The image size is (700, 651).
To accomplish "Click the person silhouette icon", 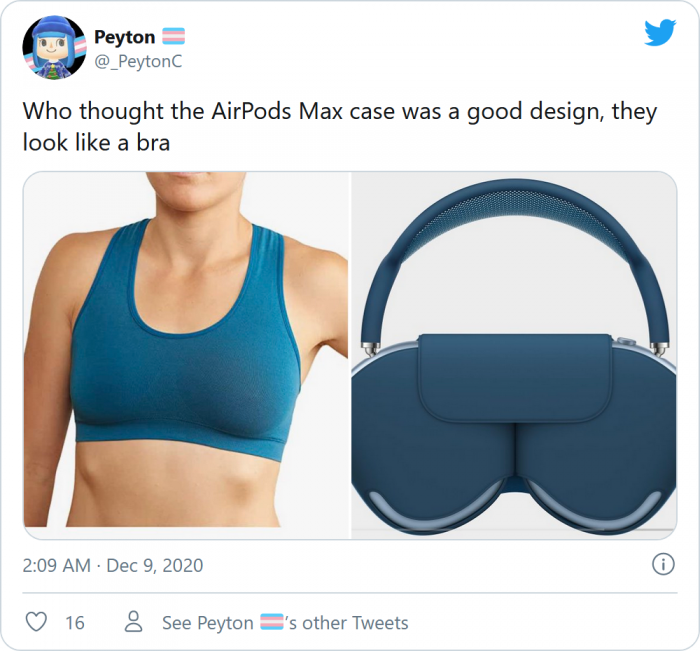I will tap(133, 622).
